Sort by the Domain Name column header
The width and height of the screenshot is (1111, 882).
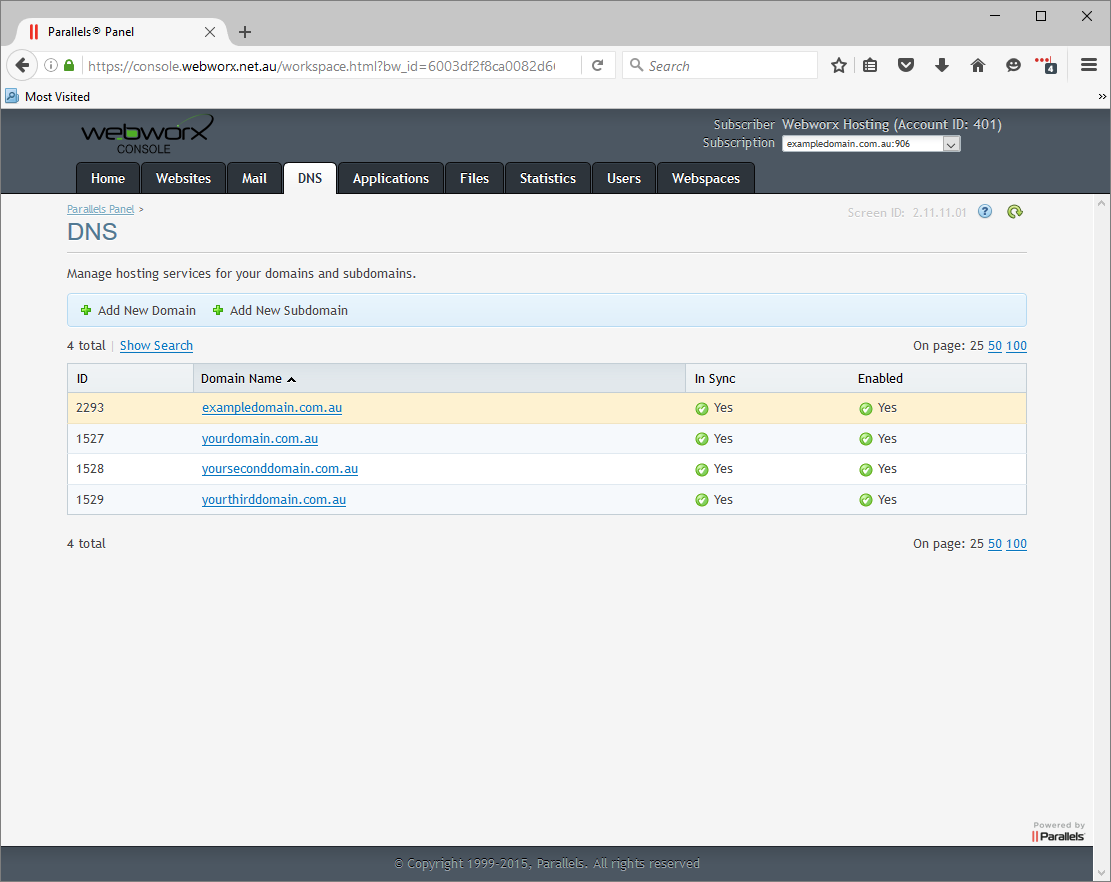(241, 379)
